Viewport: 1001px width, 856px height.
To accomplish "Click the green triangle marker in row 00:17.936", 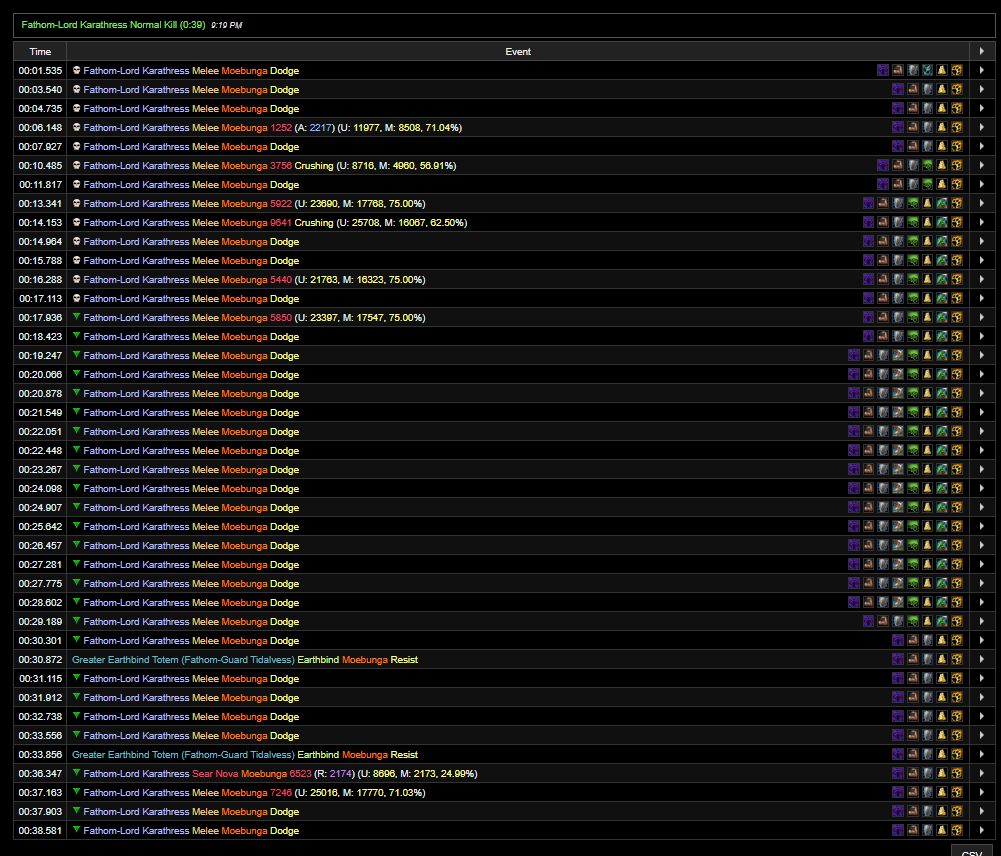I will (77, 317).
